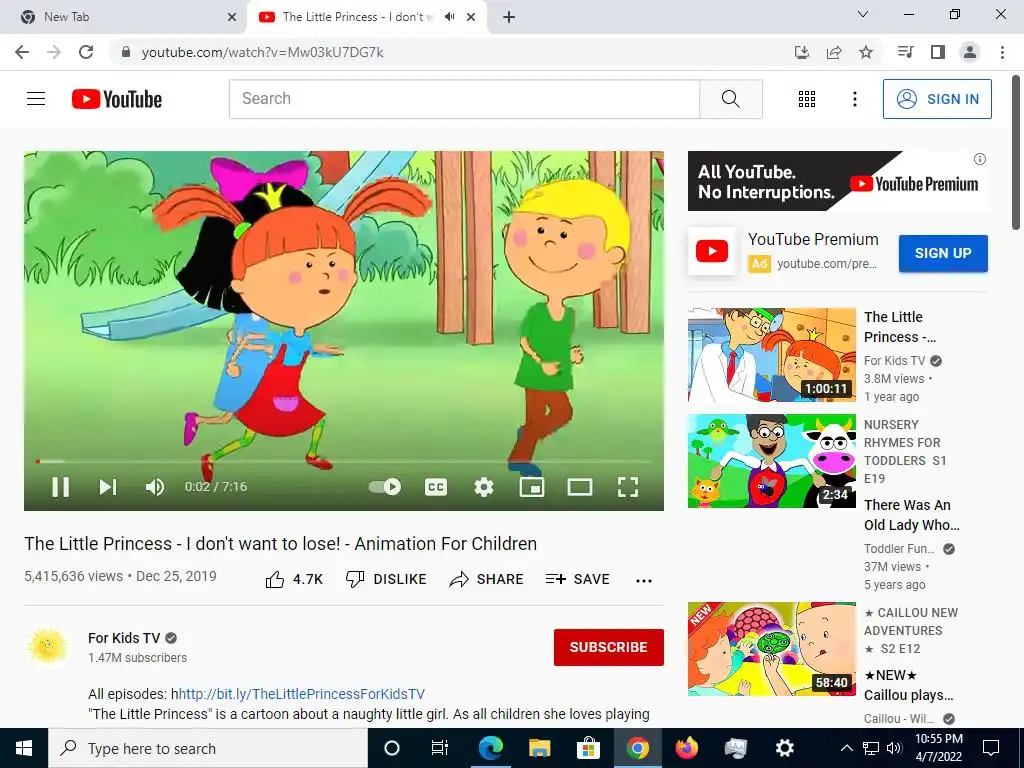The image size is (1024, 768).
Task: Open Chrome profile avatar
Action: click(970, 52)
